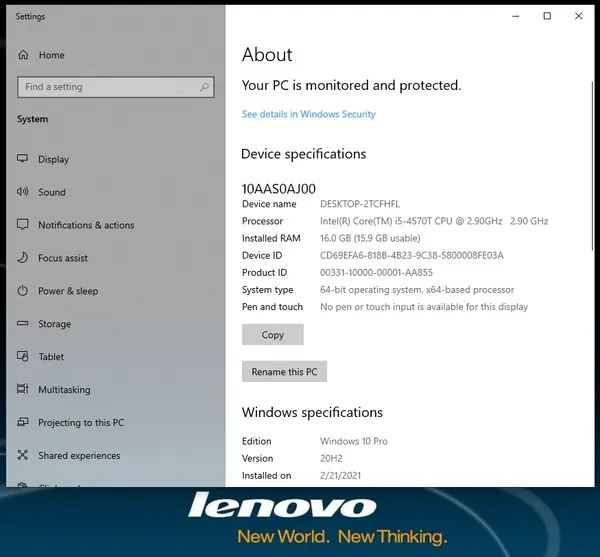Open Projecting to this PC
Viewport: 600px width, 557px height.
tap(81, 423)
